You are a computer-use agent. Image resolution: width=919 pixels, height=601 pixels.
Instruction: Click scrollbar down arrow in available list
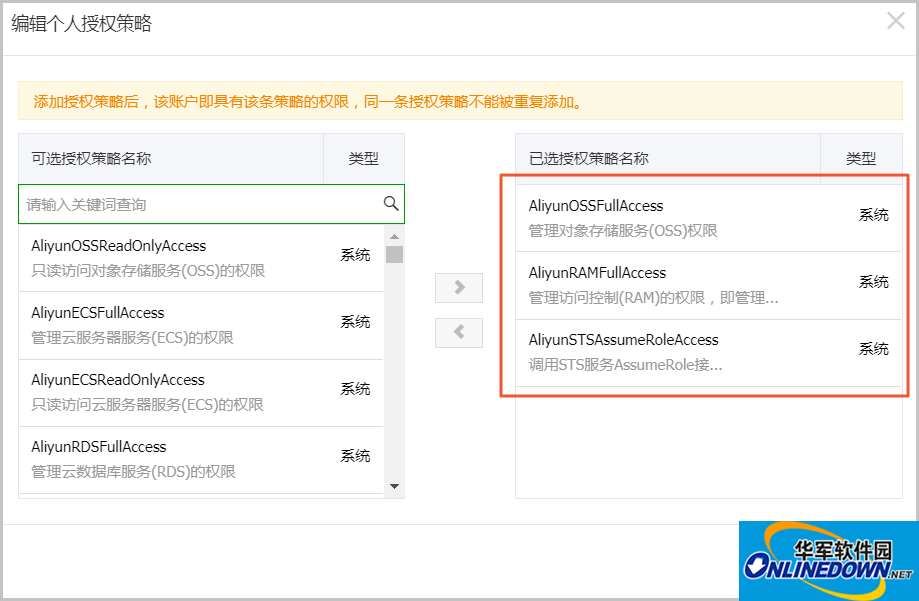tap(395, 486)
